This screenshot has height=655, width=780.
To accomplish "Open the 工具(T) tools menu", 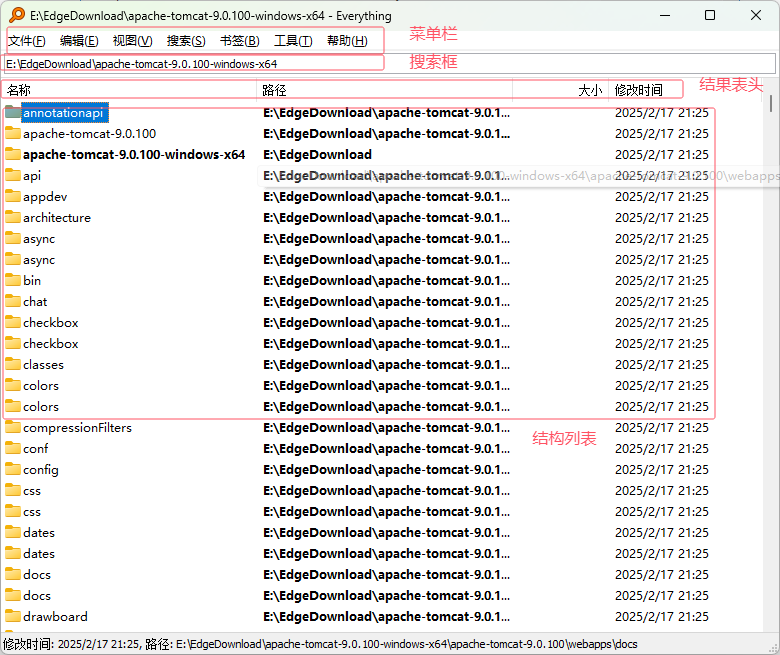I will (x=293, y=41).
